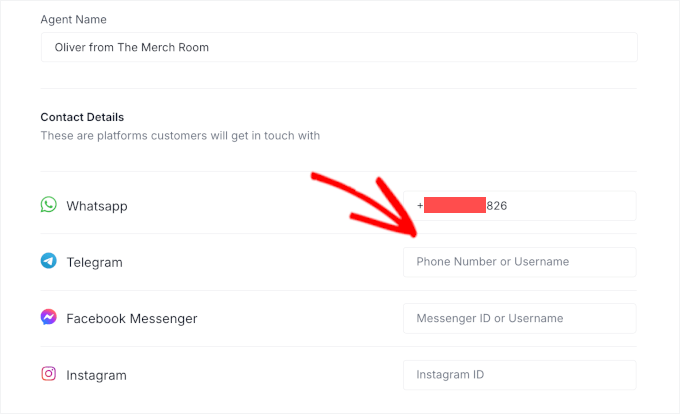Click the 826 digits in the WhatsApp field
680x414 pixels.
[x=497, y=206]
